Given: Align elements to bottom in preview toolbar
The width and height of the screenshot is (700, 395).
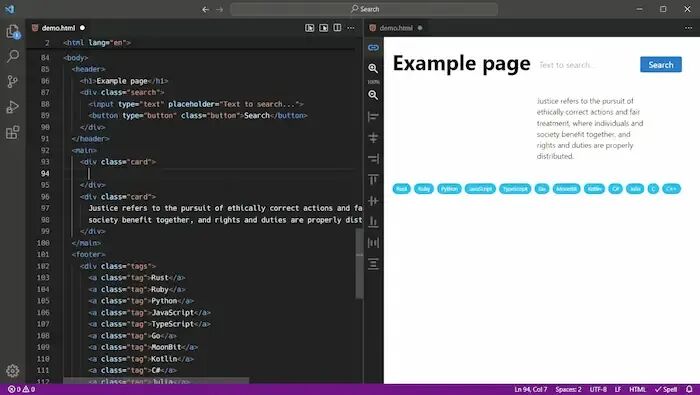Looking at the screenshot, I should tap(373, 222).
